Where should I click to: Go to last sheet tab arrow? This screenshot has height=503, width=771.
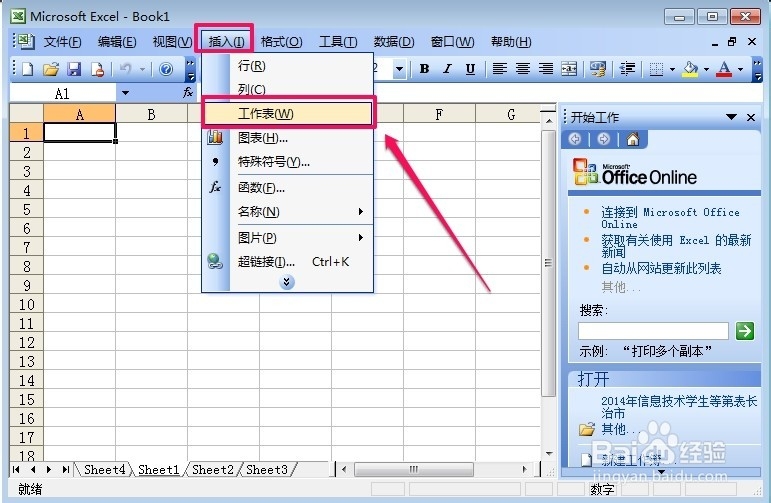[x=65, y=470]
